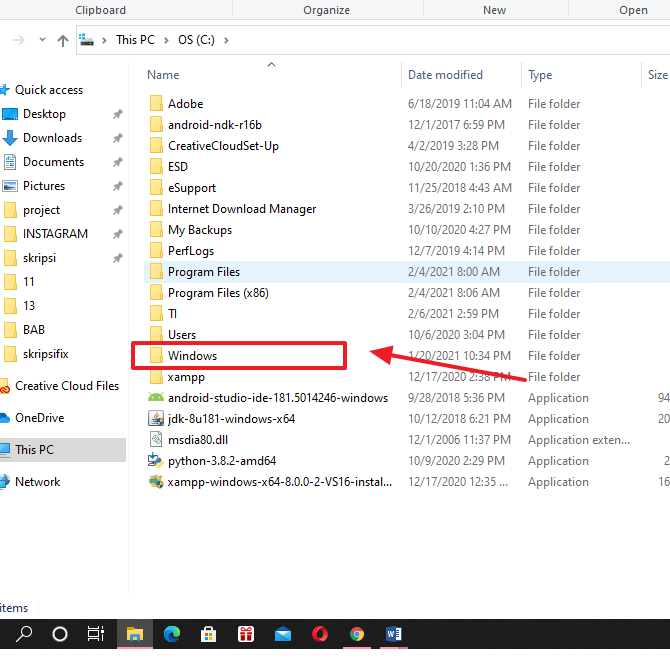Open Documents in Quick access
This screenshot has height=670, width=670.
(53, 162)
